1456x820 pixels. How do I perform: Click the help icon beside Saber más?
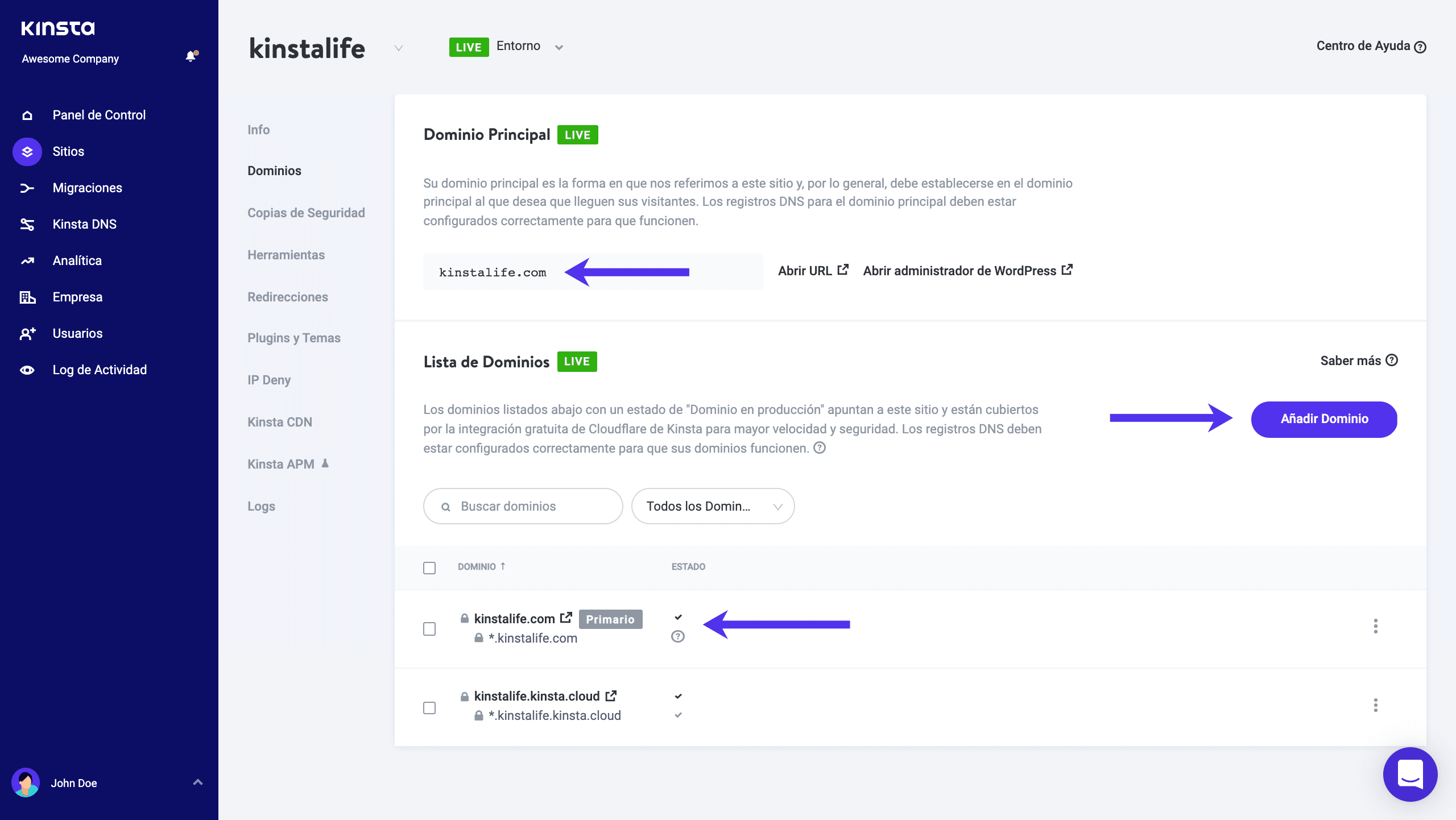pos(1392,361)
